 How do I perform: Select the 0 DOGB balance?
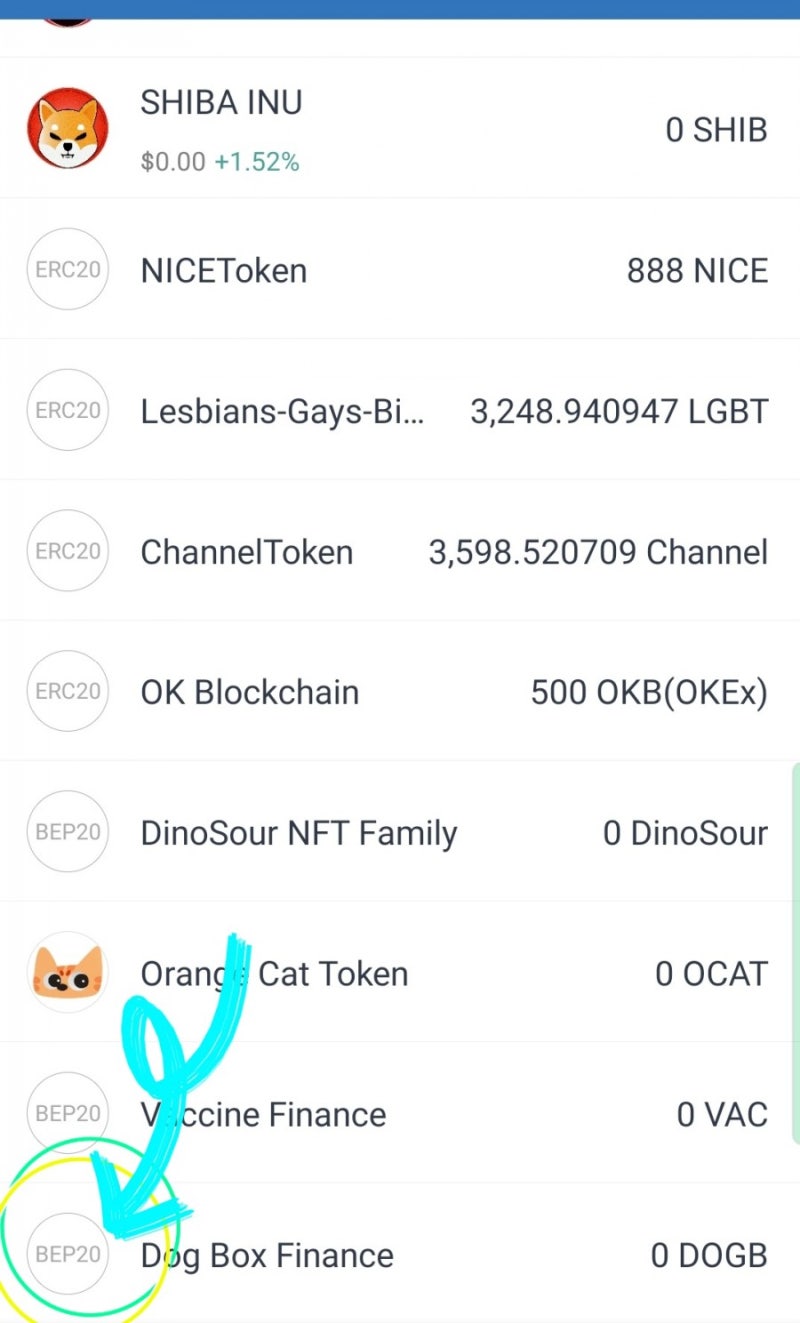click(x=709, y=1255)
